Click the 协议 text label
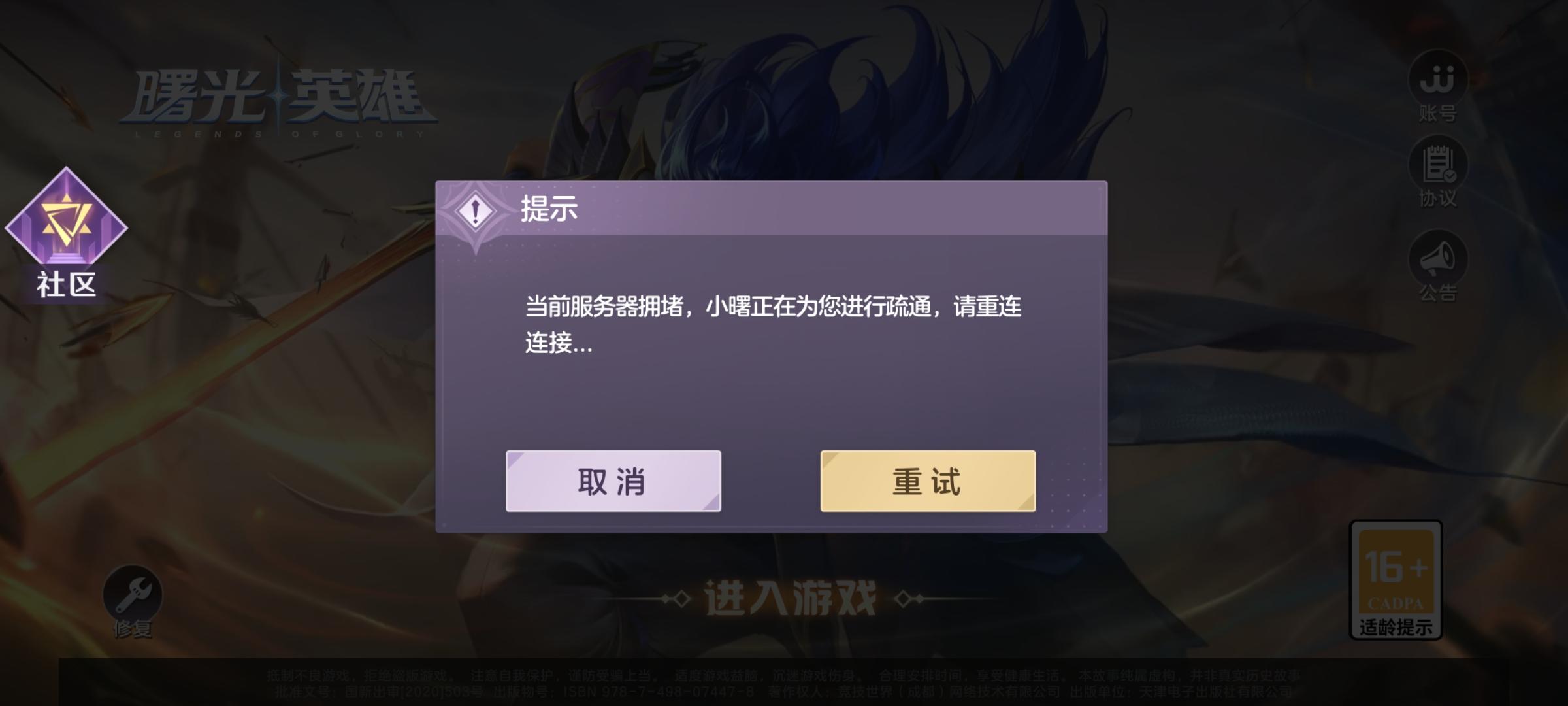The image size is (1568, 706). coord(1437,199)
